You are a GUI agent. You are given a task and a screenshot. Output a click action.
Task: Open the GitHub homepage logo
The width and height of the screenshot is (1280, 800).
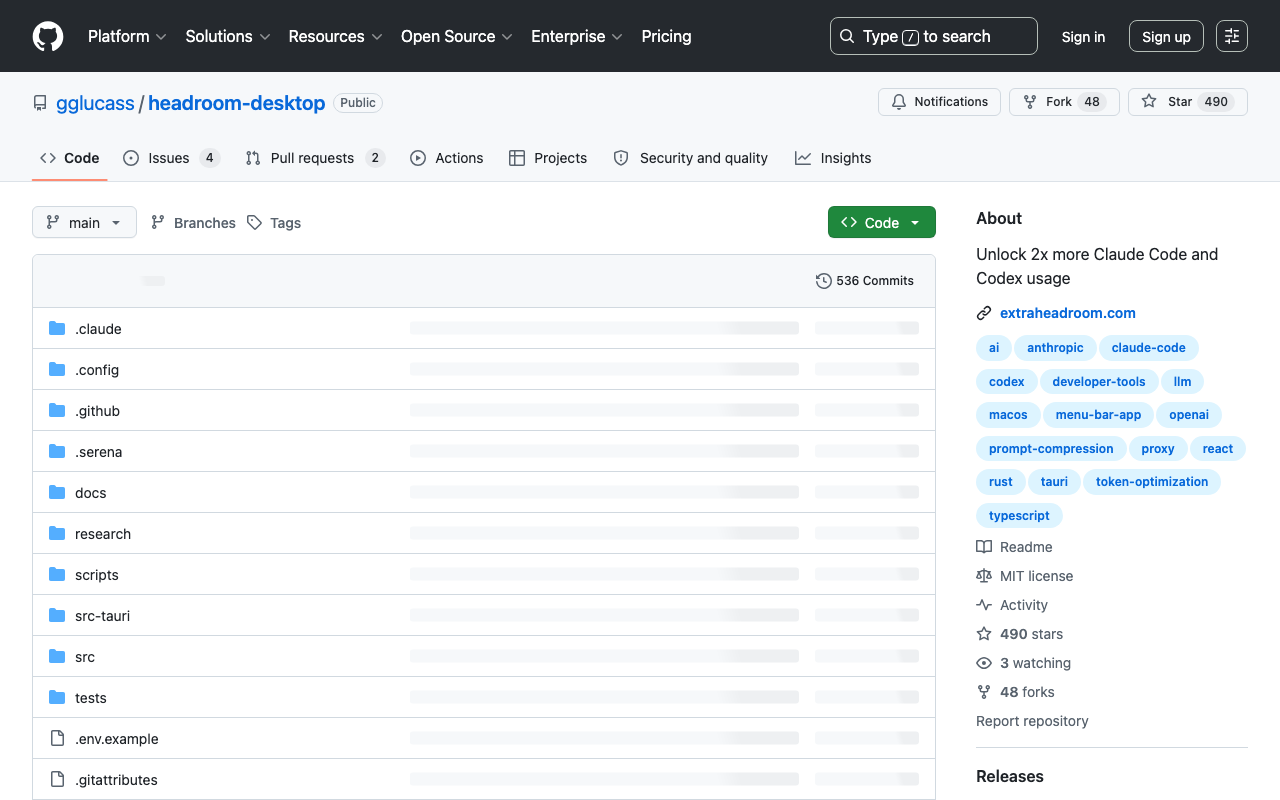[x=48, y=36]
